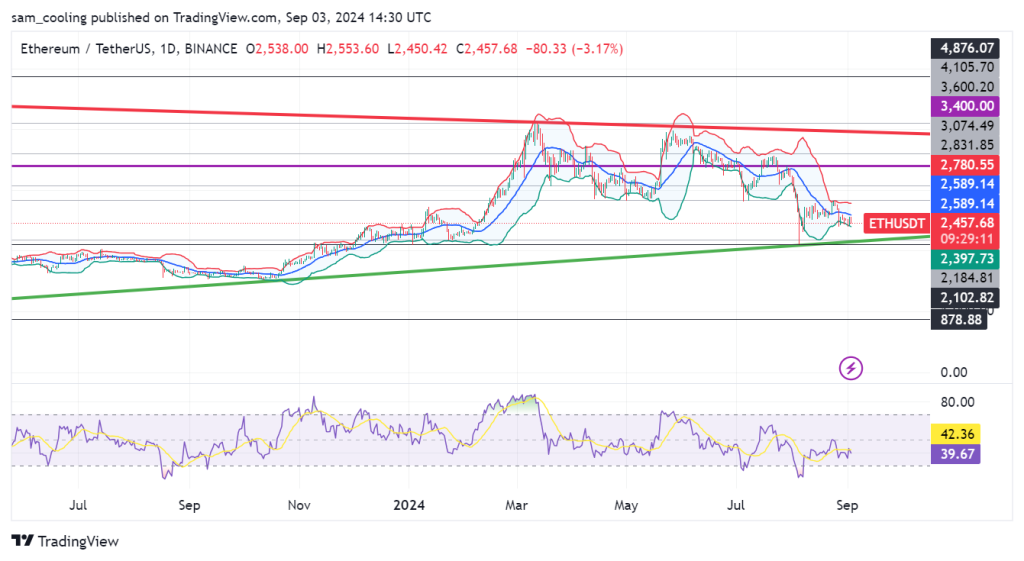Click the red 2,780.55 price label
1024x561 pixels.
click(967, 165)
